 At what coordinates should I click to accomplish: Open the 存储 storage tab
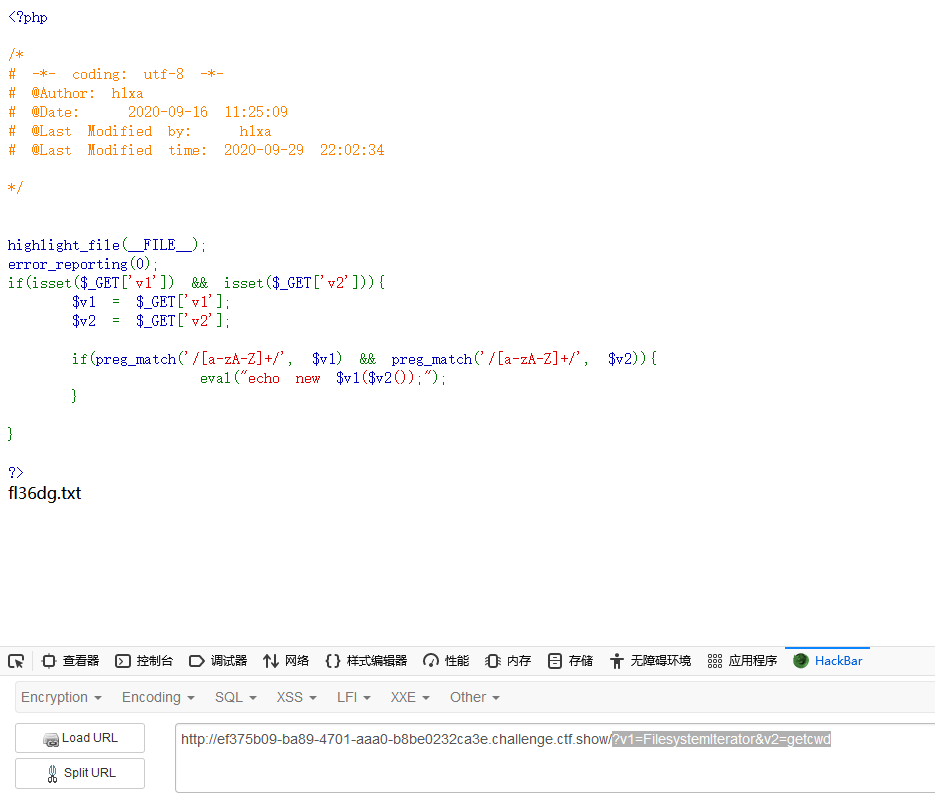pos(570,660)
